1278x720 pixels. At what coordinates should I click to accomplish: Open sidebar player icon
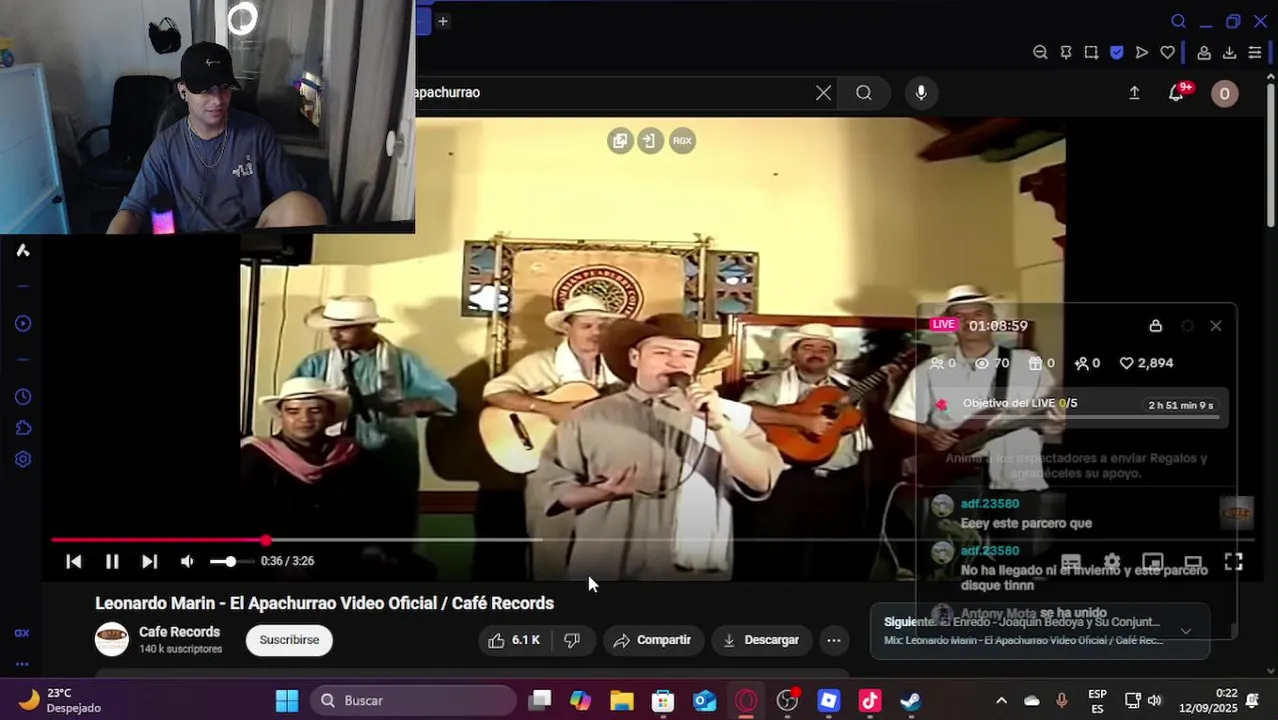click(23, 324)
